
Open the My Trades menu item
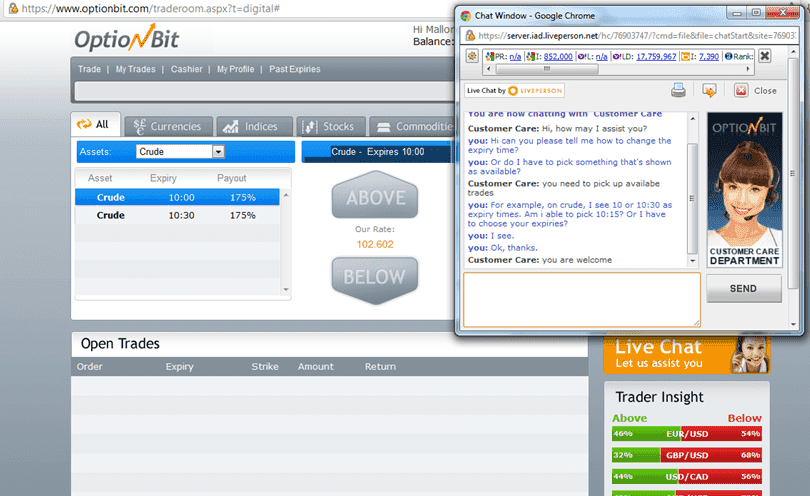coord(135,69)
